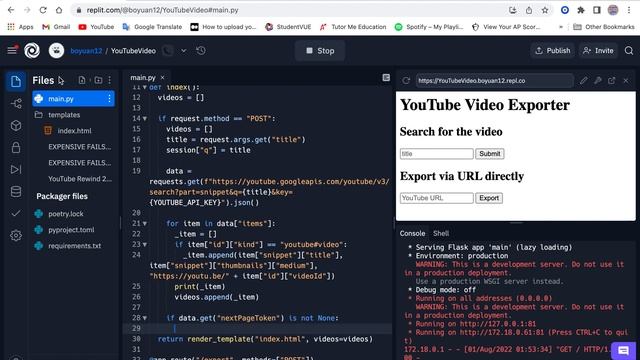This screenshot has width=640, height=360.
Task: Open the search magnifier icon
Action: tap(629, 51)
